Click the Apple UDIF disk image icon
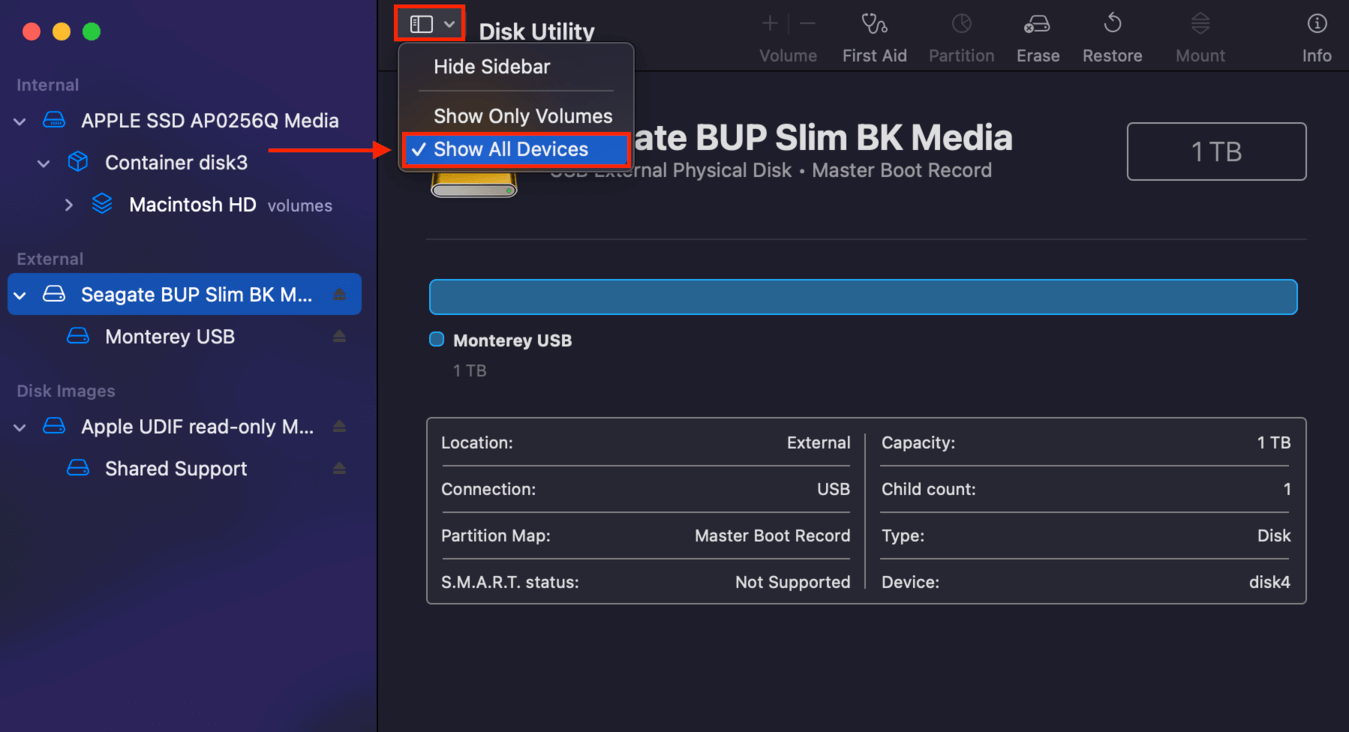The width and height of the screenshot is (1349, 732). tap(54, 427)
